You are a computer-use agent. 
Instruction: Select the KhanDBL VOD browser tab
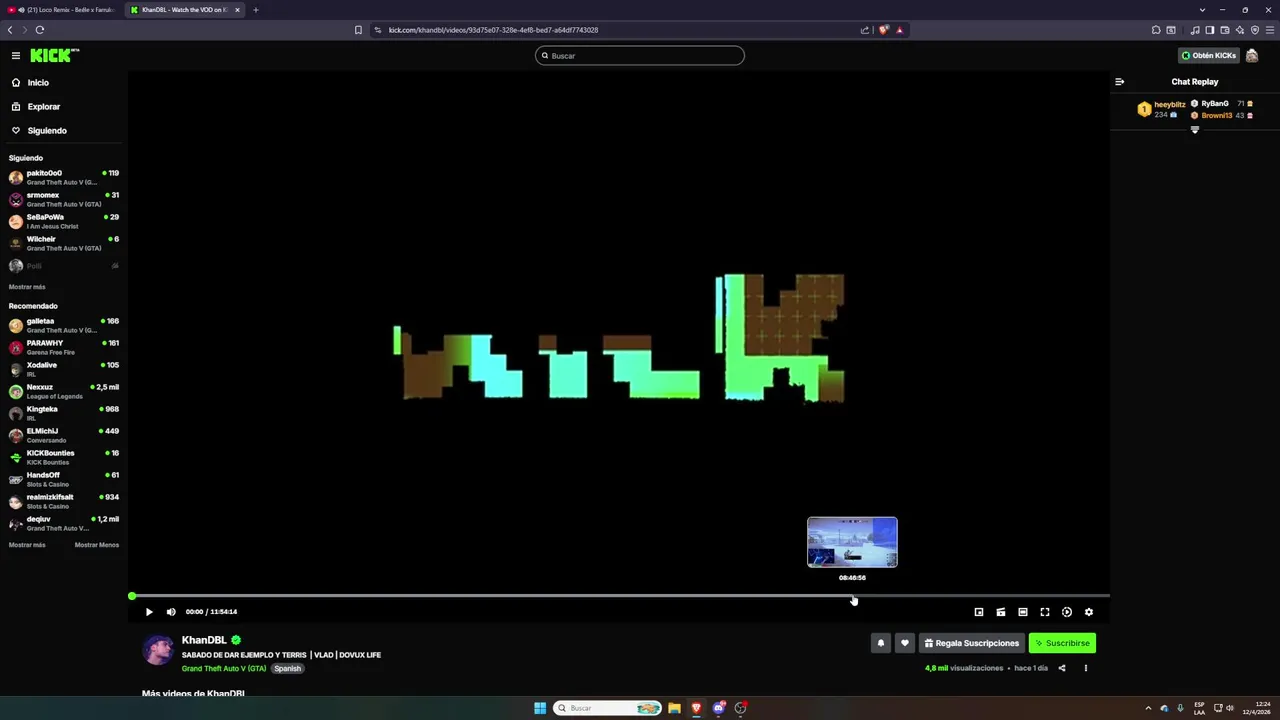185,10
